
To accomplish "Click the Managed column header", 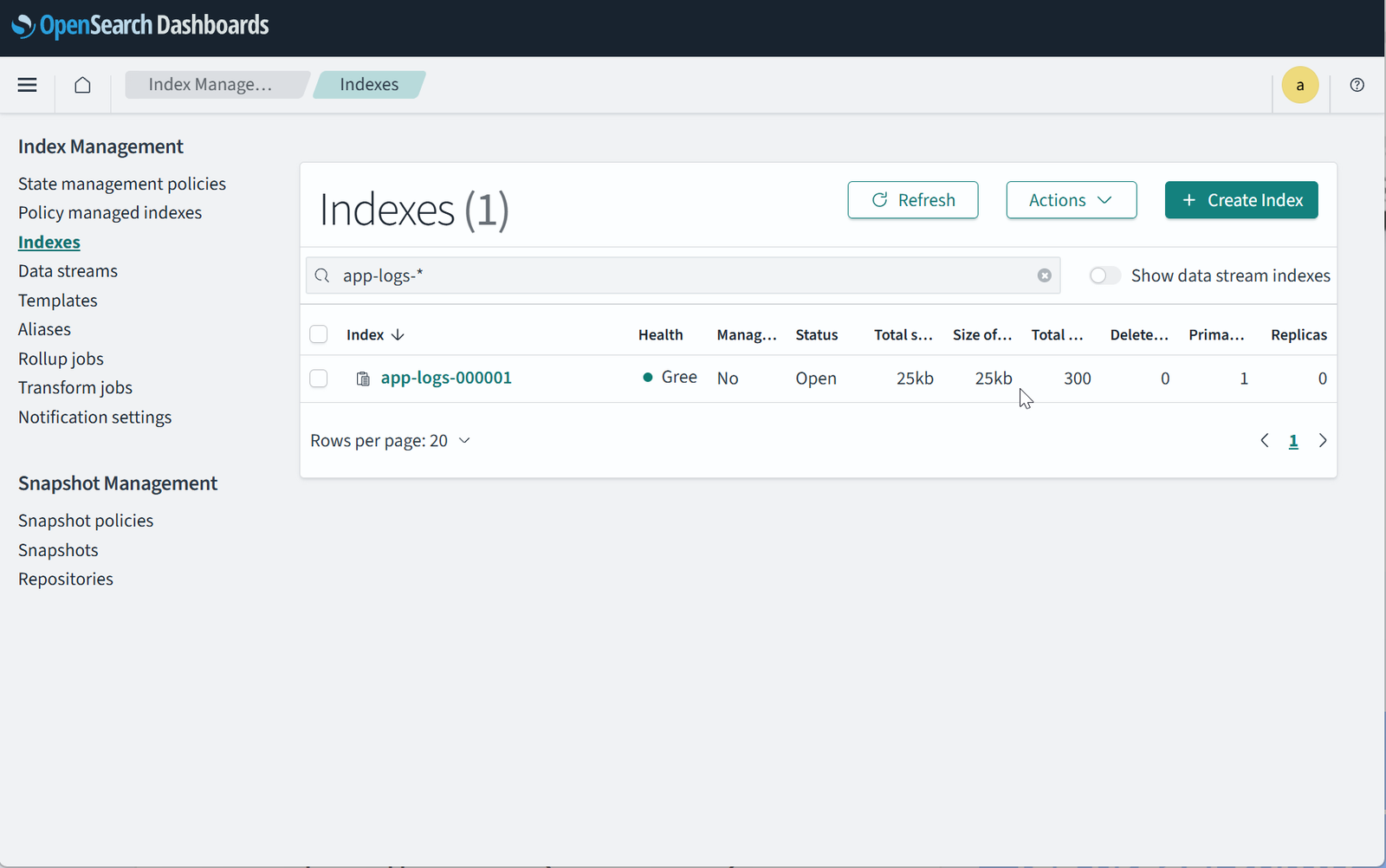I will coord(747,334).
